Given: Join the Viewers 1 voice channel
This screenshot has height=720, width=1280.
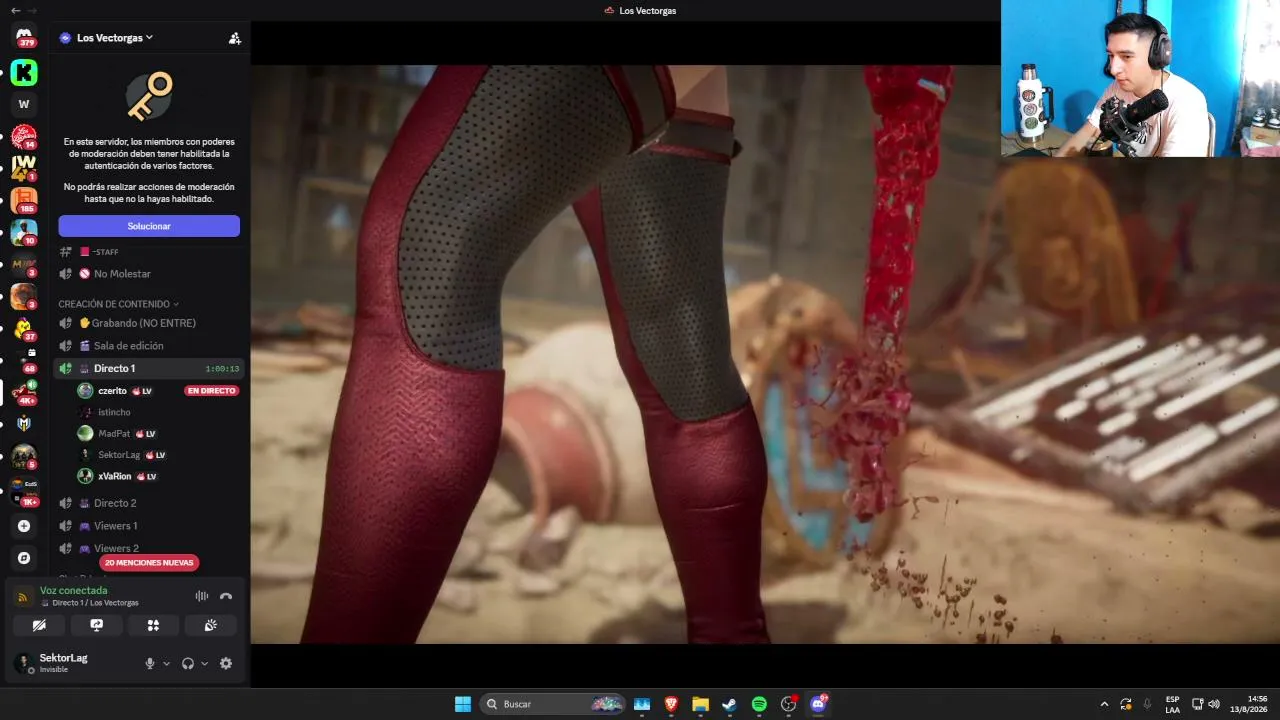Looking at the screenshot, I should (x=149, y=526).
